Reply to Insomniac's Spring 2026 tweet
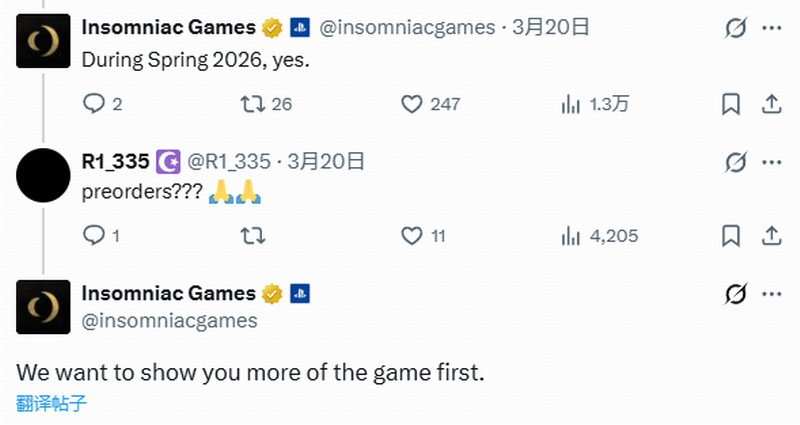800x425 pixels. coord(93,103)
